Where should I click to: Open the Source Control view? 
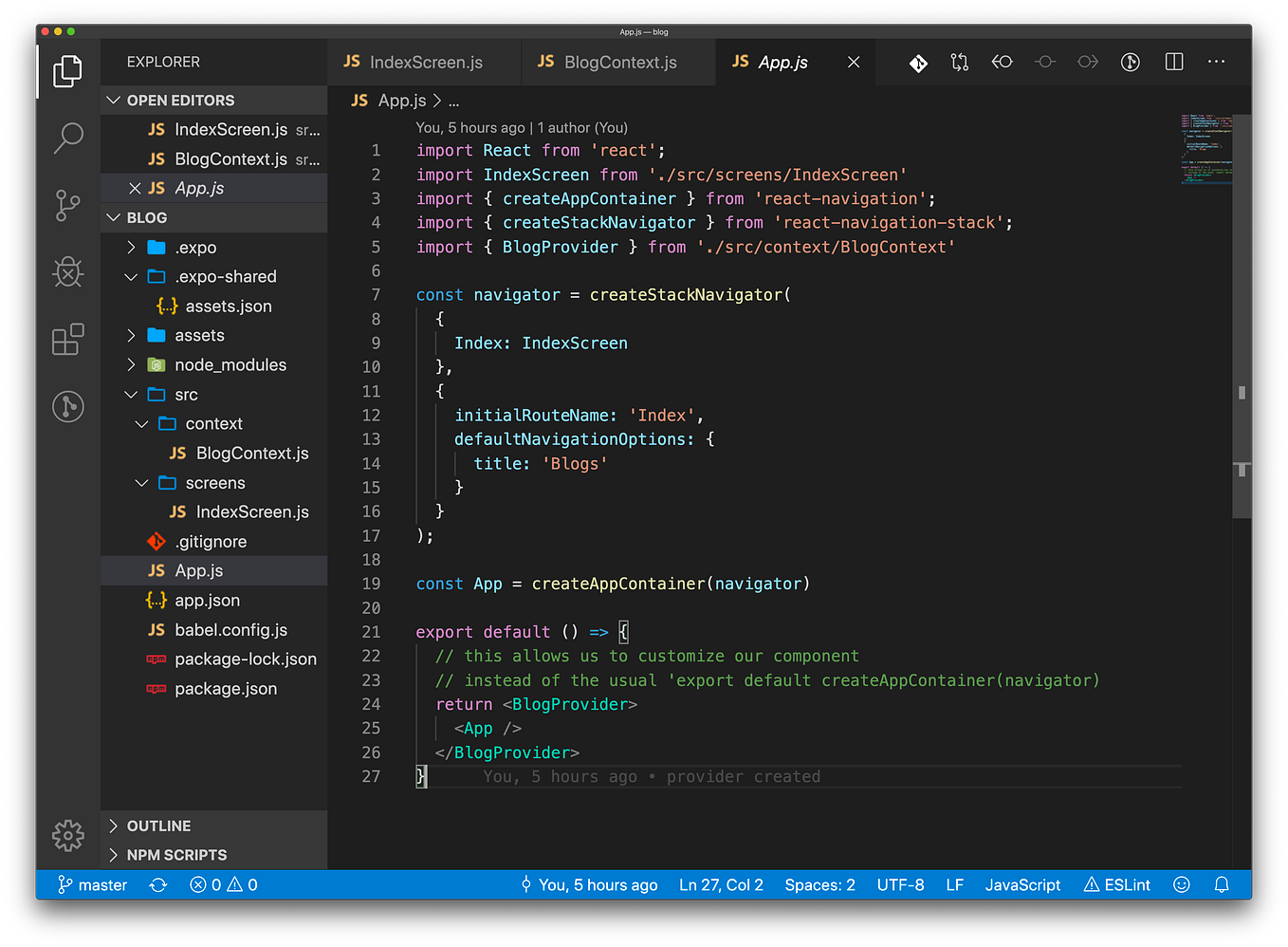(x=67, y=205)
